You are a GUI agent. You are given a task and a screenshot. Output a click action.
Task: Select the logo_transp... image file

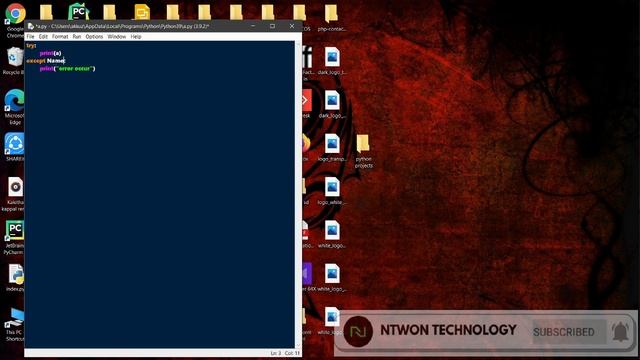(x=332, y=148)
